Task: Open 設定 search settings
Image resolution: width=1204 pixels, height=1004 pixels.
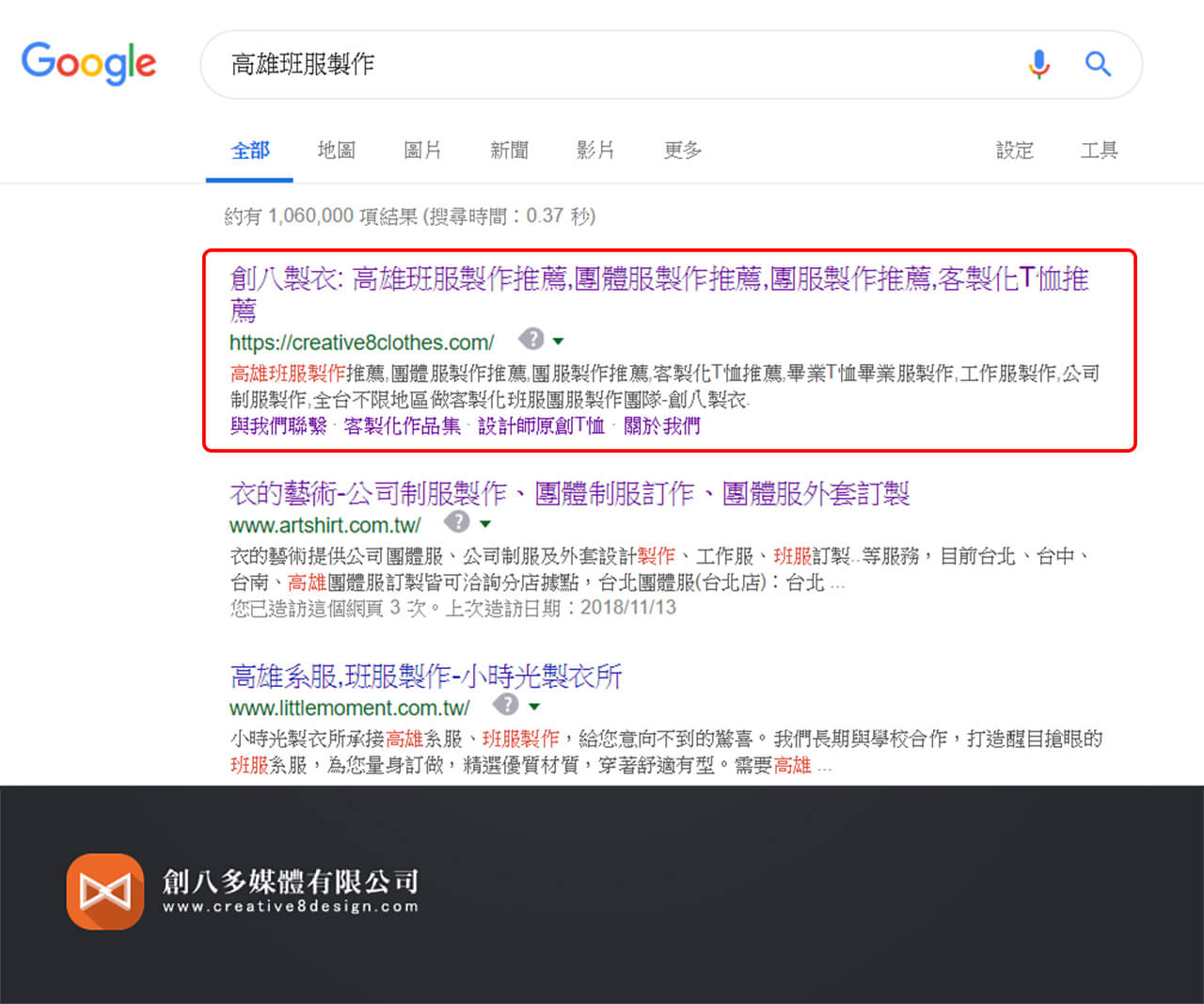Action: [1015, 150]
